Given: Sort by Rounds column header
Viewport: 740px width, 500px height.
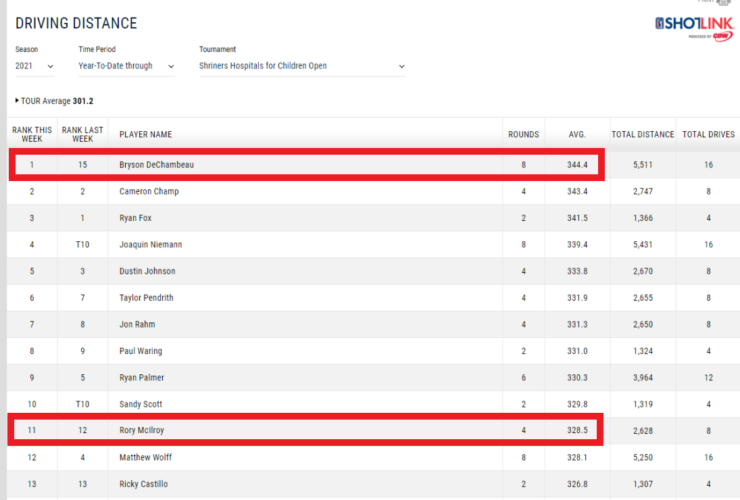Looking at the screenshot, I should (523, 135).
